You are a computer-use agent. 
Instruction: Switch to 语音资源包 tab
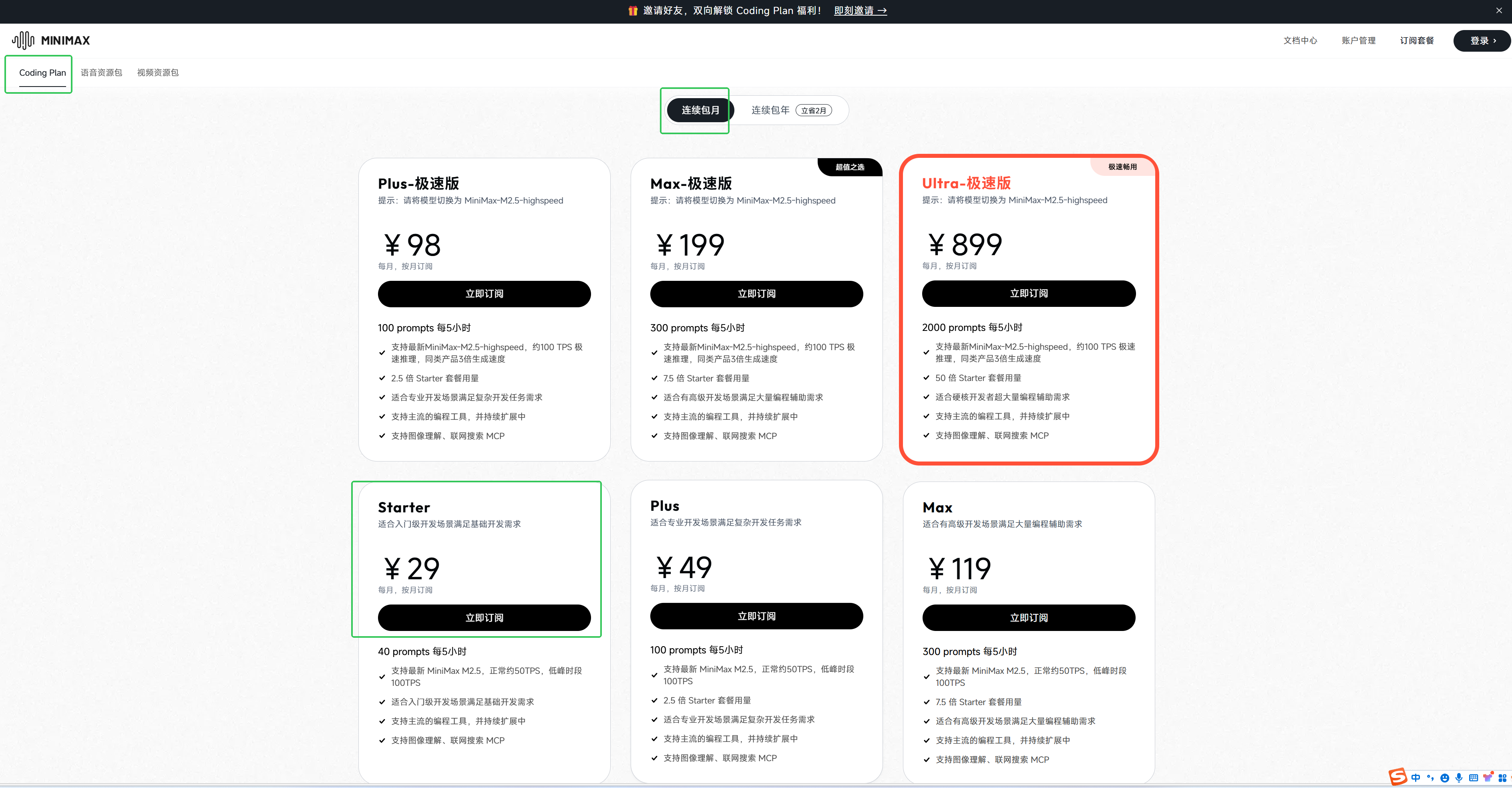[x=101, y=73]
